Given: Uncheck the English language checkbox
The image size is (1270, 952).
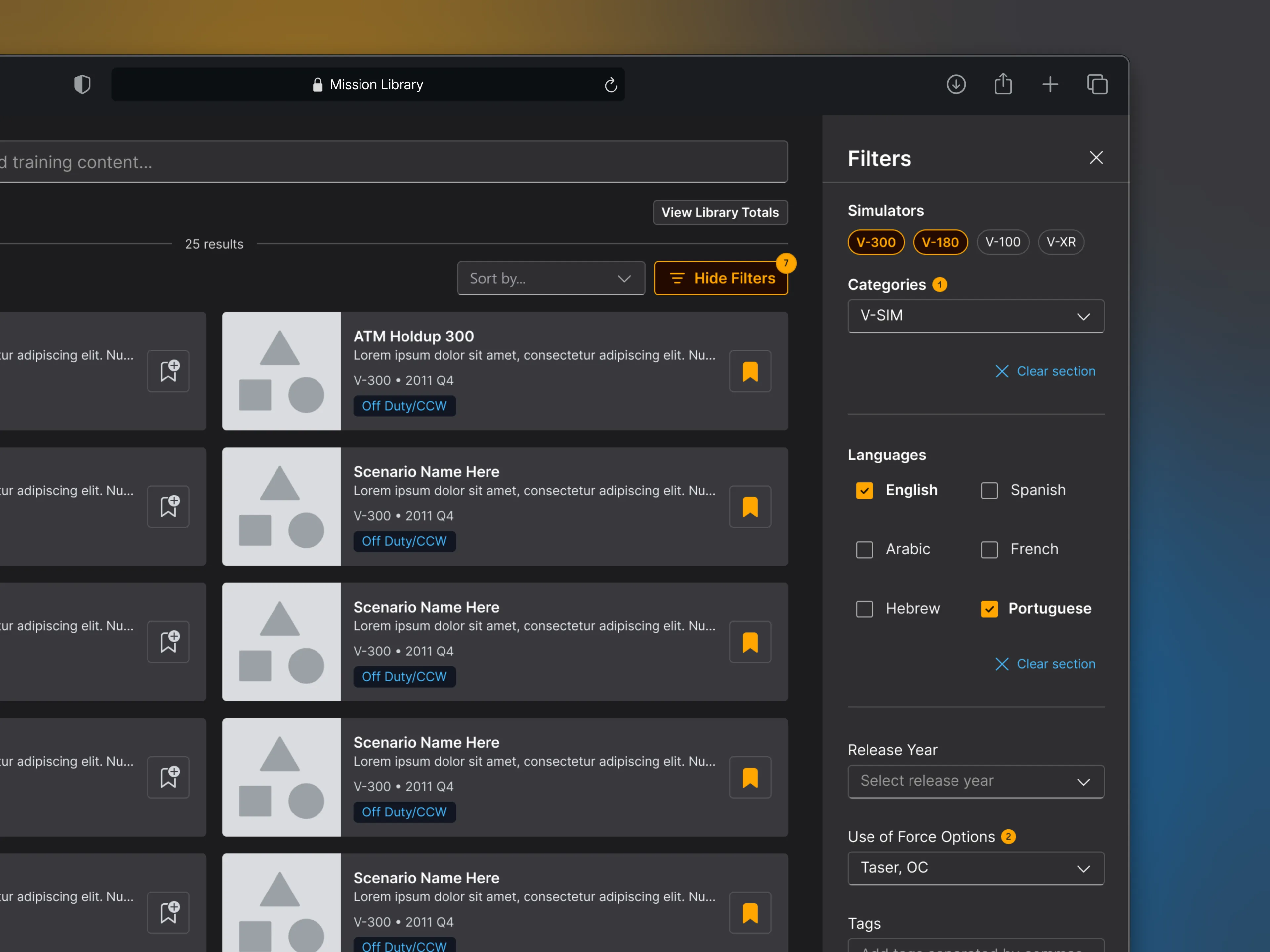Looking at the screenshot, I should click(865, 491).
